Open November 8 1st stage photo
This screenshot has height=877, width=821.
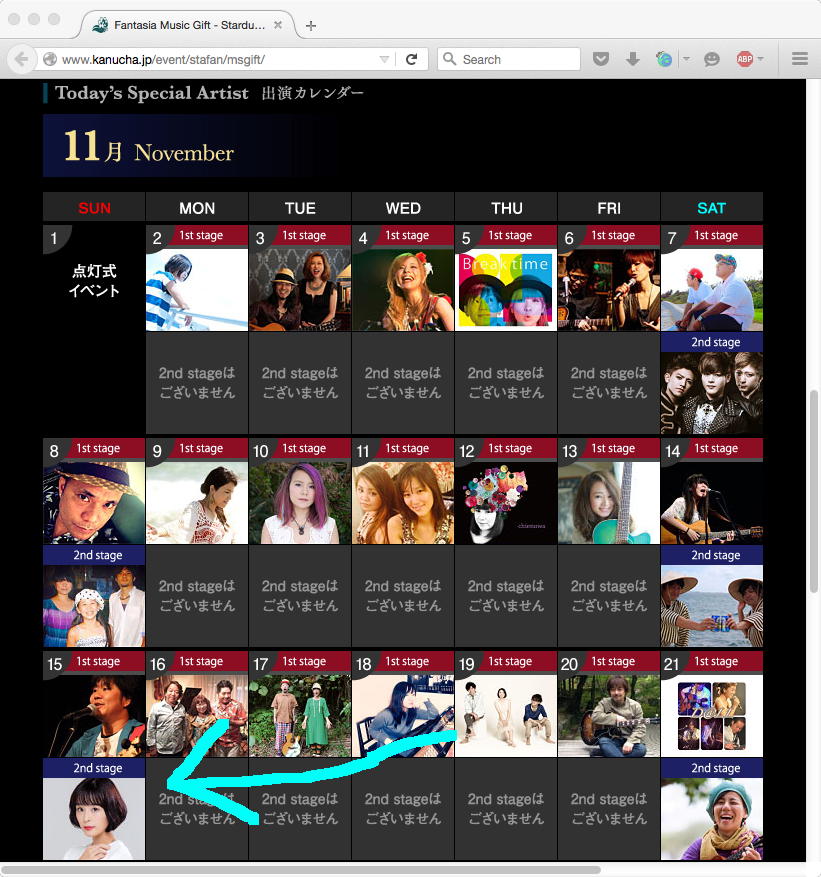click(x=94, y=503)
